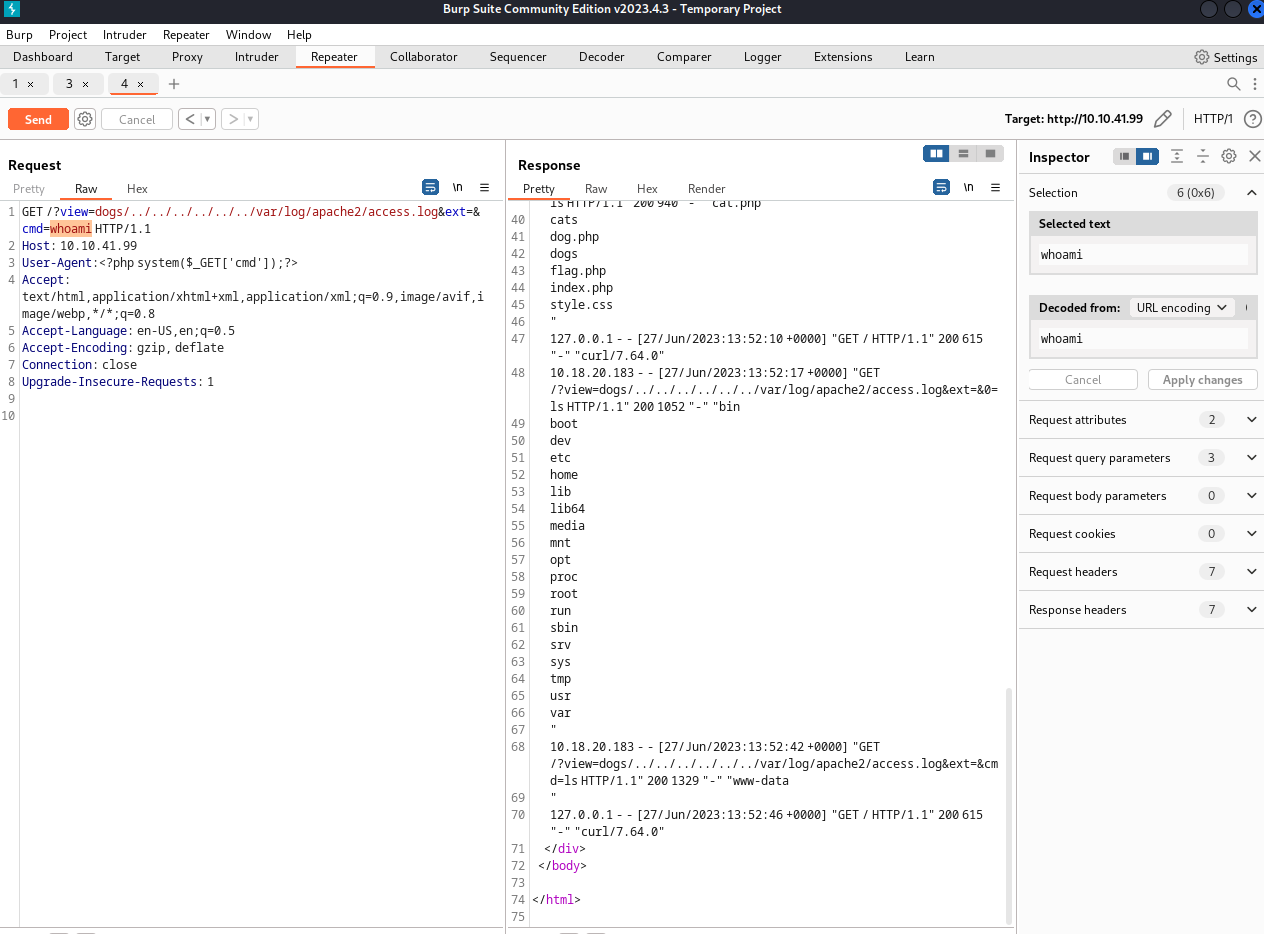The height and width of the screenshot is (934, 1264).
Task: Switch to the Decoder tab
Action: pyautogui.click(x=602, y=57)
